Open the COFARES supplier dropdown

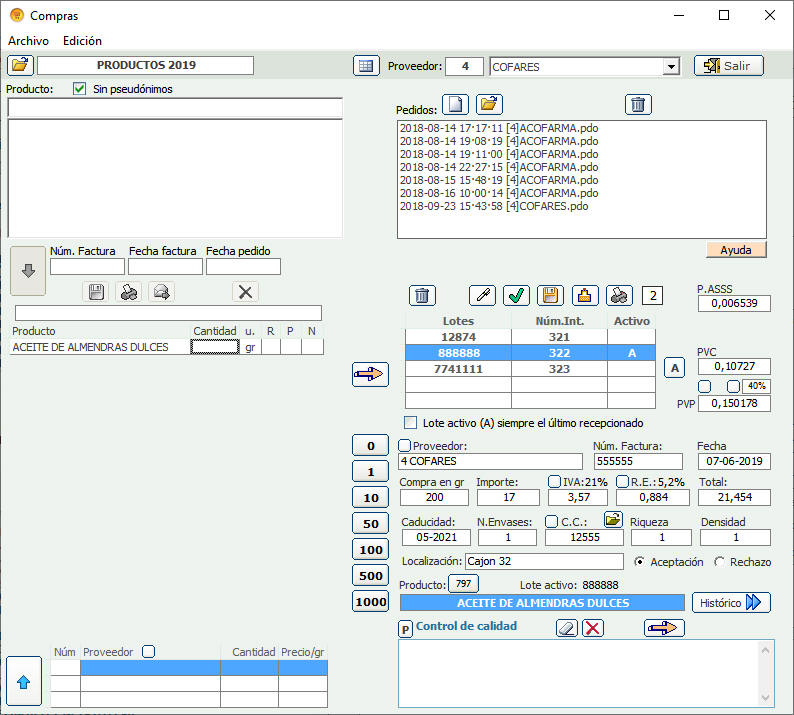671,67
